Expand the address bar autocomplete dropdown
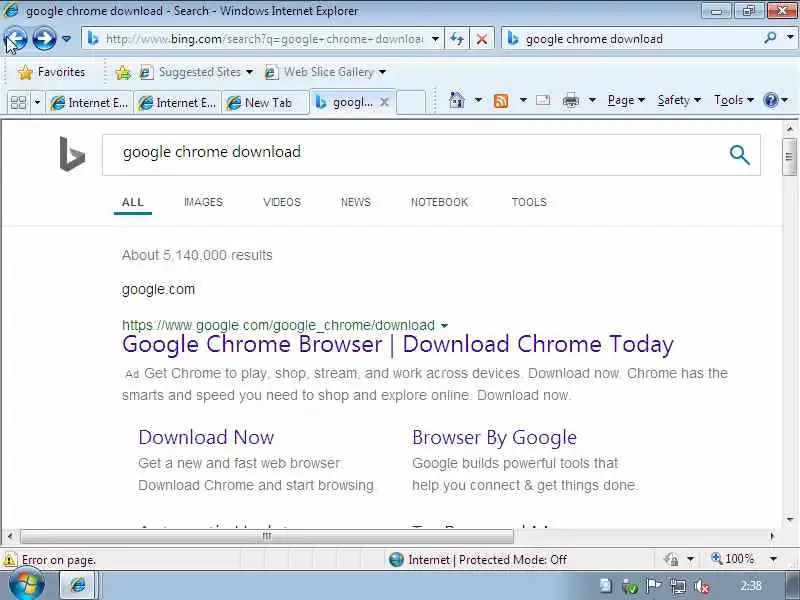Screen dimensions: 800x600 (x=435, y=39)
